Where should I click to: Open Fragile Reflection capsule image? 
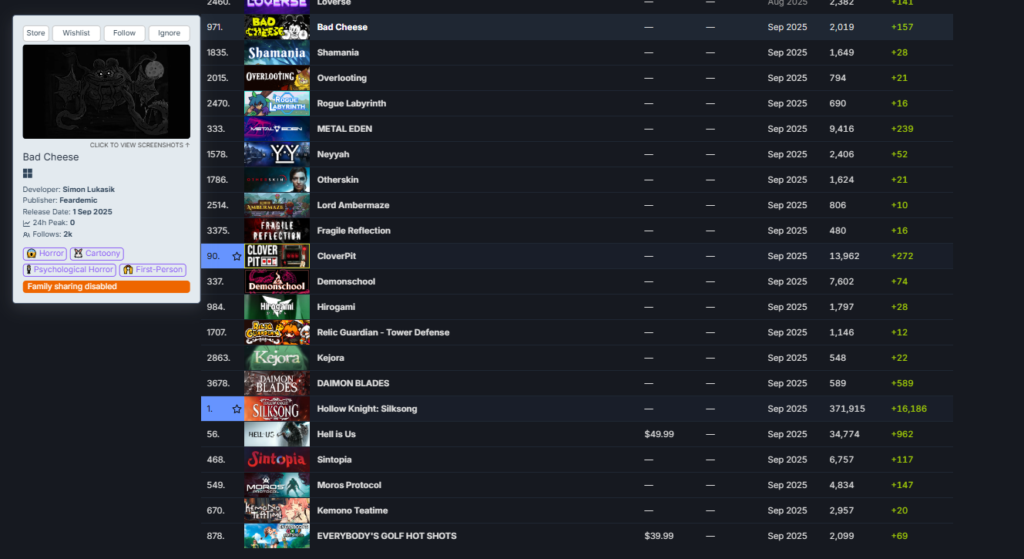point(277,231)
